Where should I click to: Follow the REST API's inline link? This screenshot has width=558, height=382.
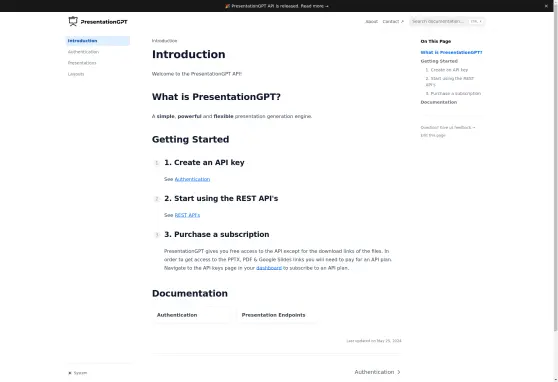coord(187,215)
